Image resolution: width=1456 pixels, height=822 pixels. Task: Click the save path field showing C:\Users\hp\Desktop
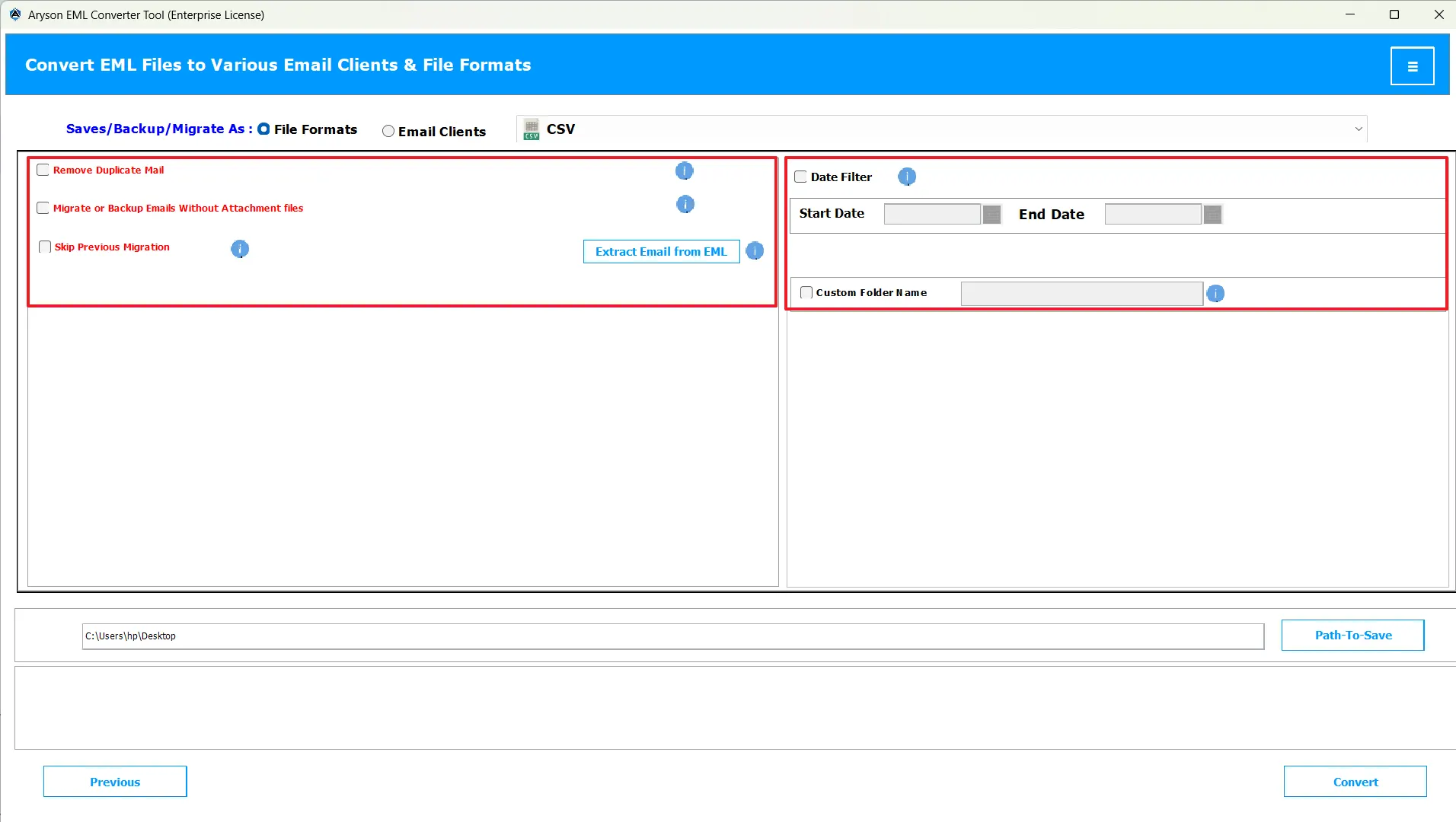click(x=673, y=636)
